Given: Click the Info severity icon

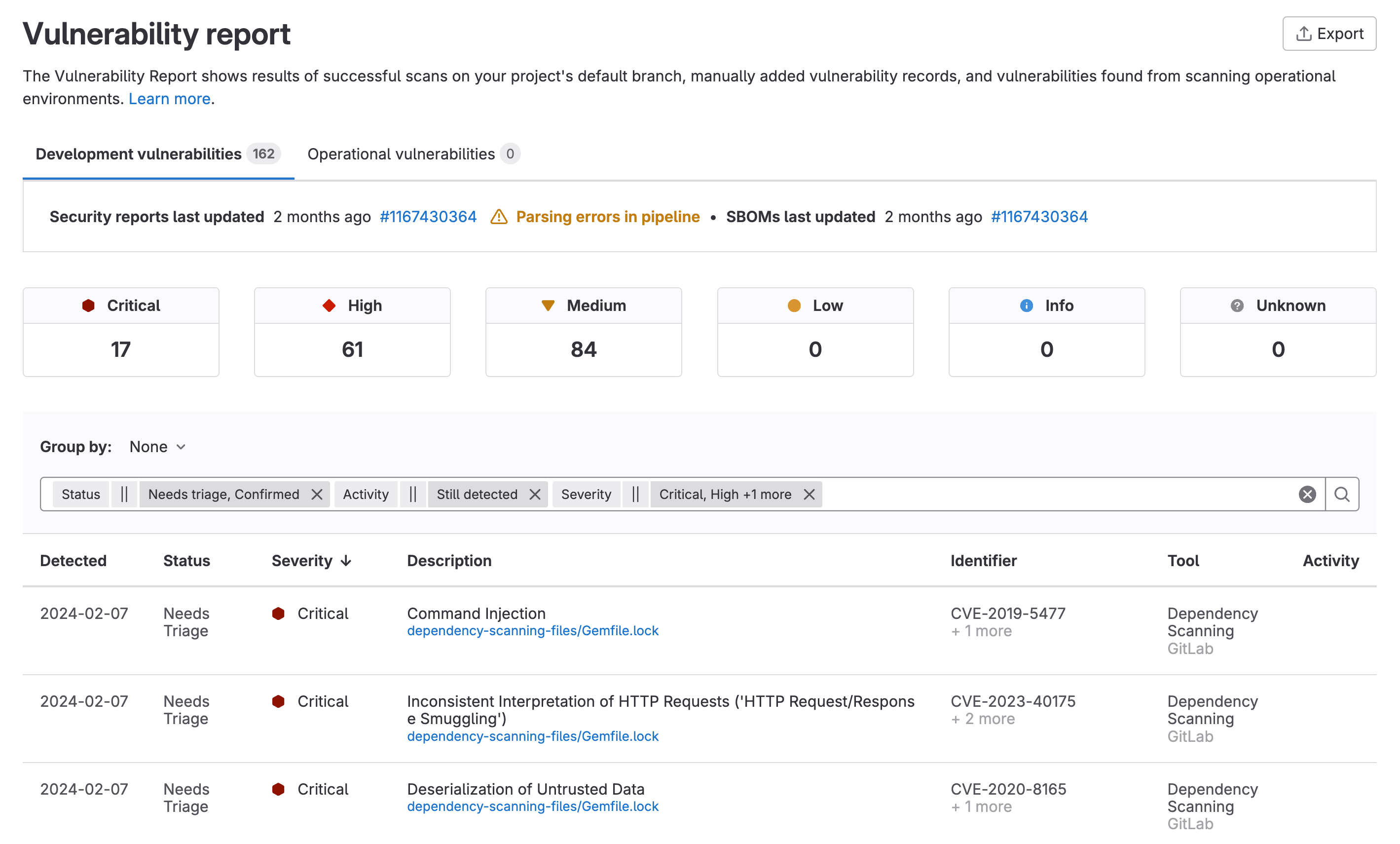Looking at the screenshot, I should point(1026,305).
